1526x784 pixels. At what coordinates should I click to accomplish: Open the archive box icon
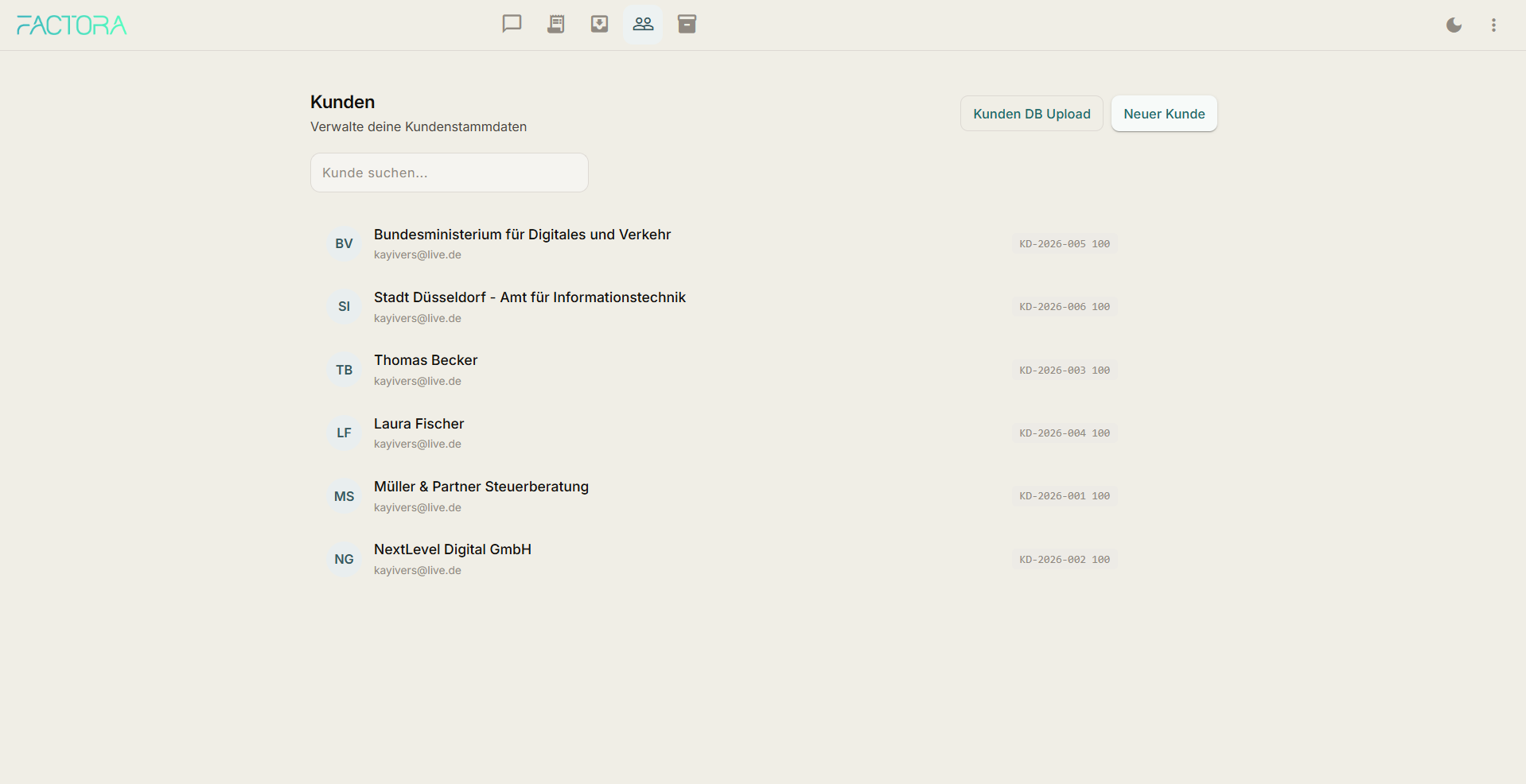click(687, 24)
